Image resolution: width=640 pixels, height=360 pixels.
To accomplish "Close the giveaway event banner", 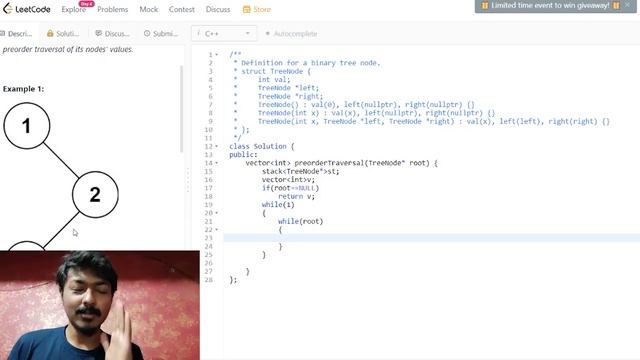I will point(627,5).
